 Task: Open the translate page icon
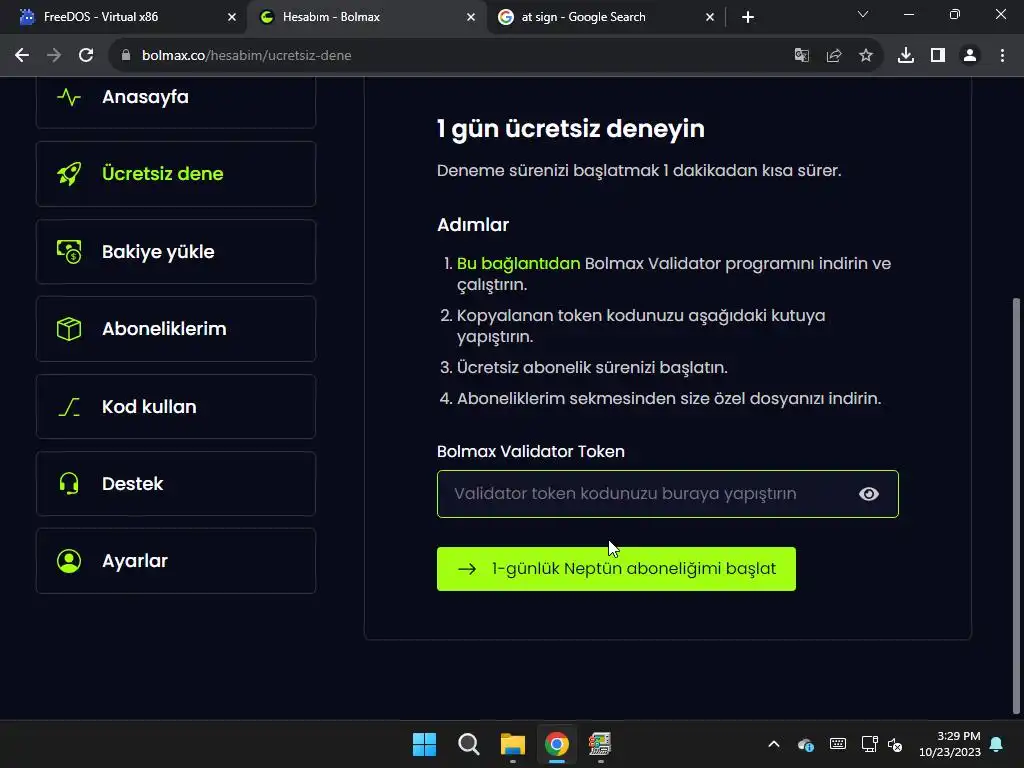click(801, 56)
